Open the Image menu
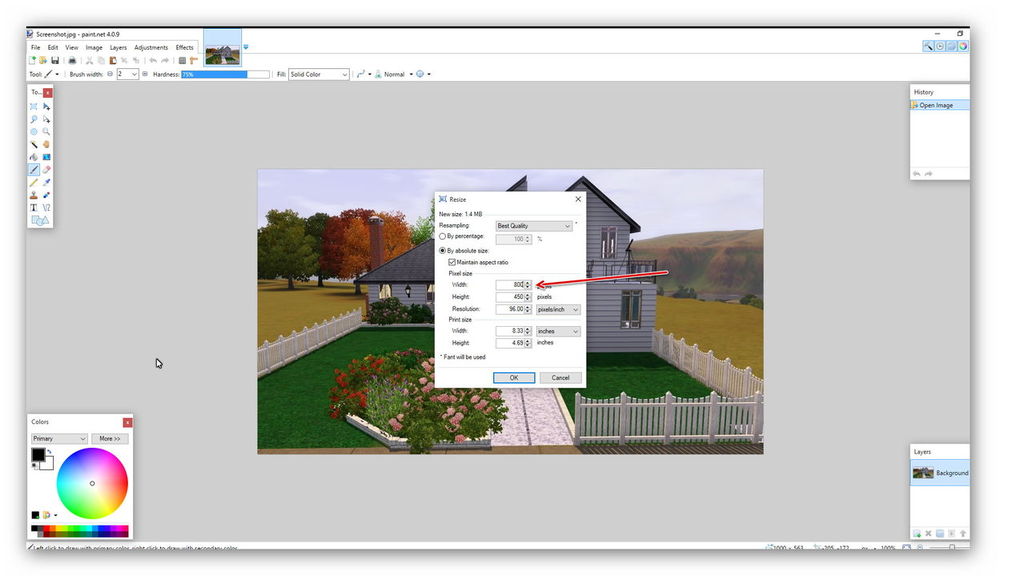The height and width of the screenshot is (584, 1024). (94, 47)
